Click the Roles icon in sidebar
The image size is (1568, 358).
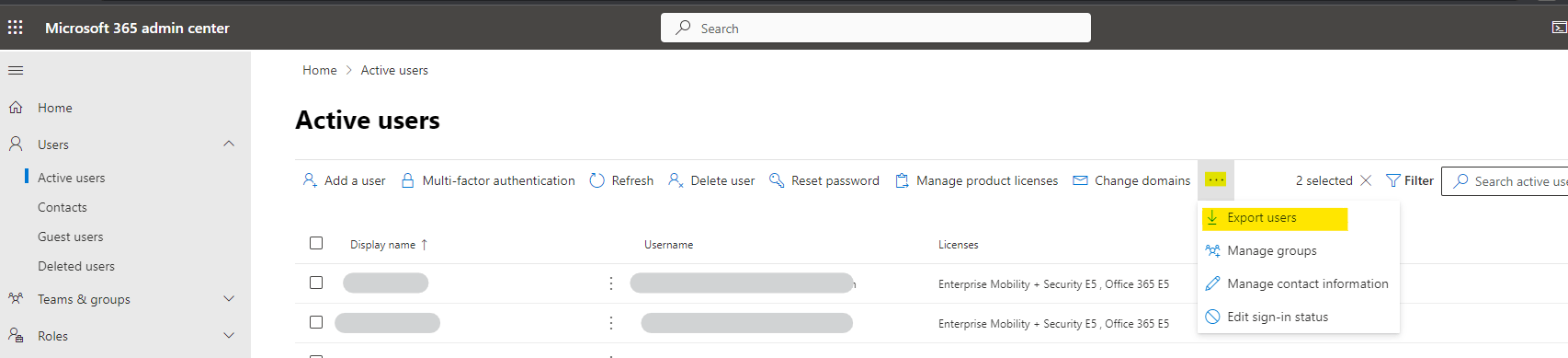click(x=16, y=336)
